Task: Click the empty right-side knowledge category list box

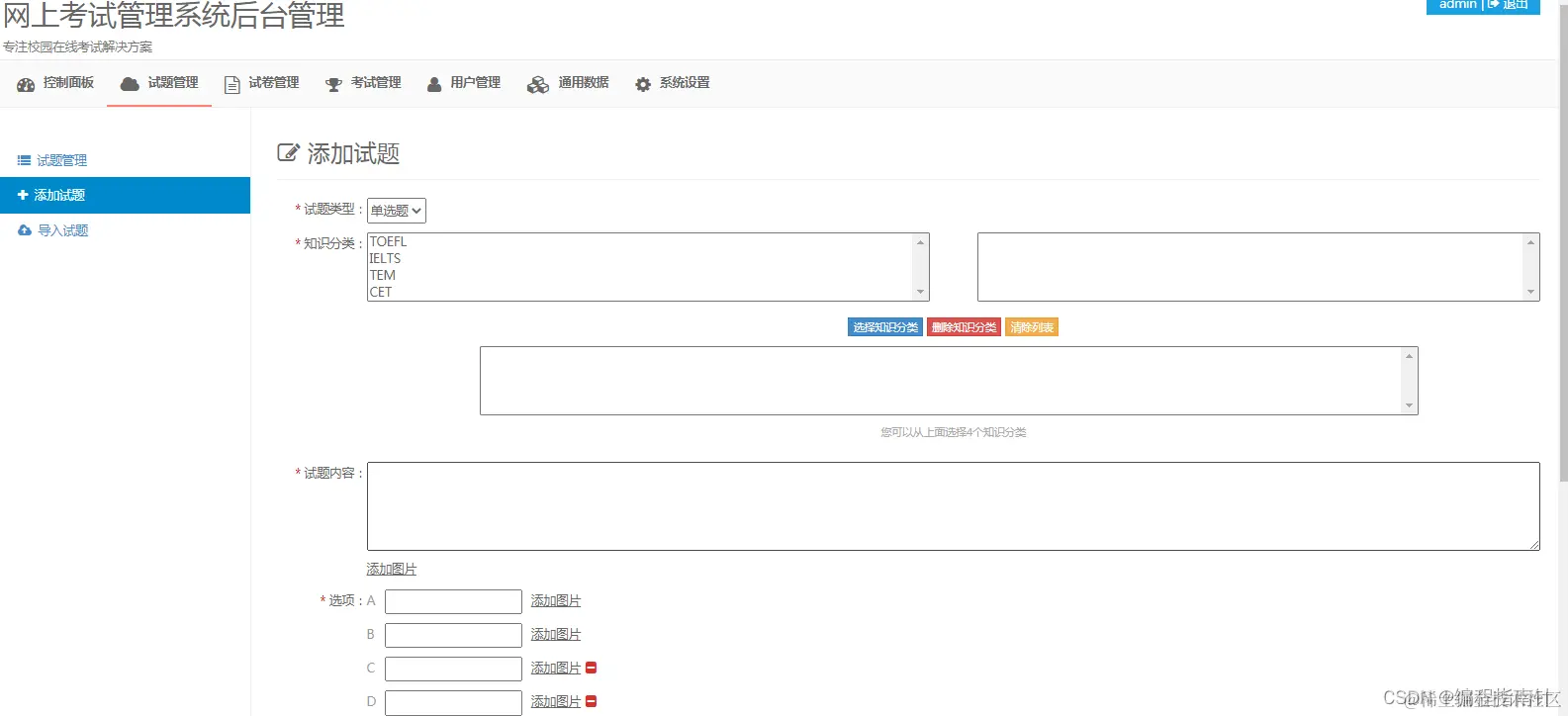Action: pos(1258,267)
